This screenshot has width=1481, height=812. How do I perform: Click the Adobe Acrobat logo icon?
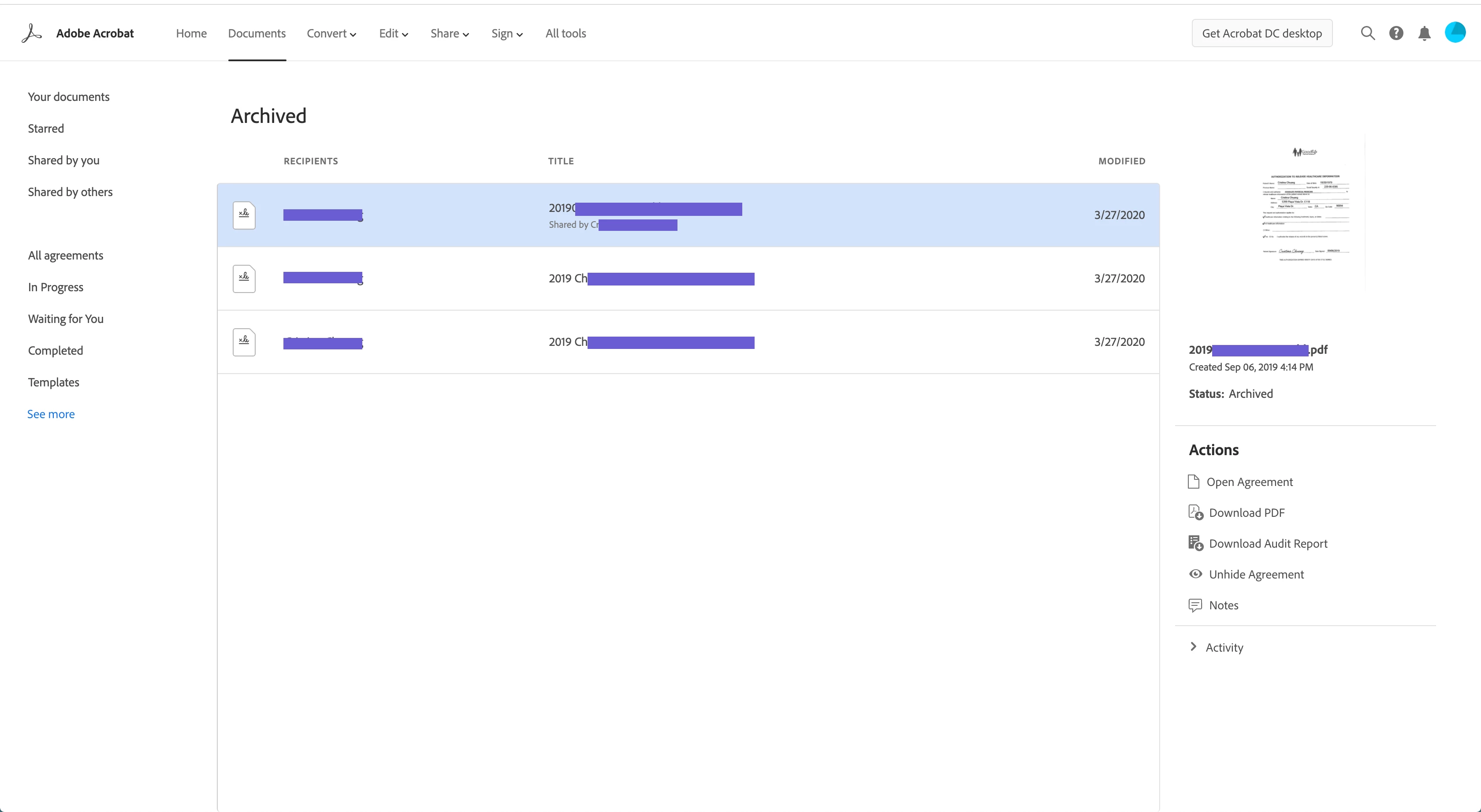pyautogui.click(x=32, y=33)
